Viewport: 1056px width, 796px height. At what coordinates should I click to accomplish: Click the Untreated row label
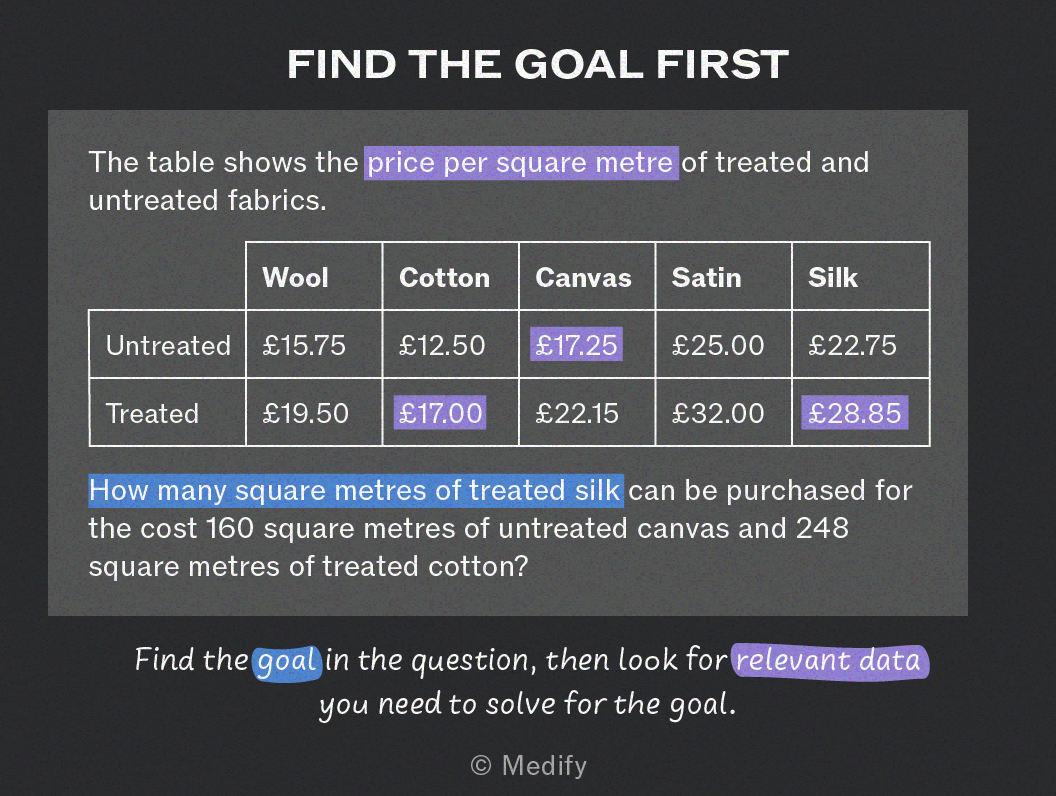click(x=168, y=345)
